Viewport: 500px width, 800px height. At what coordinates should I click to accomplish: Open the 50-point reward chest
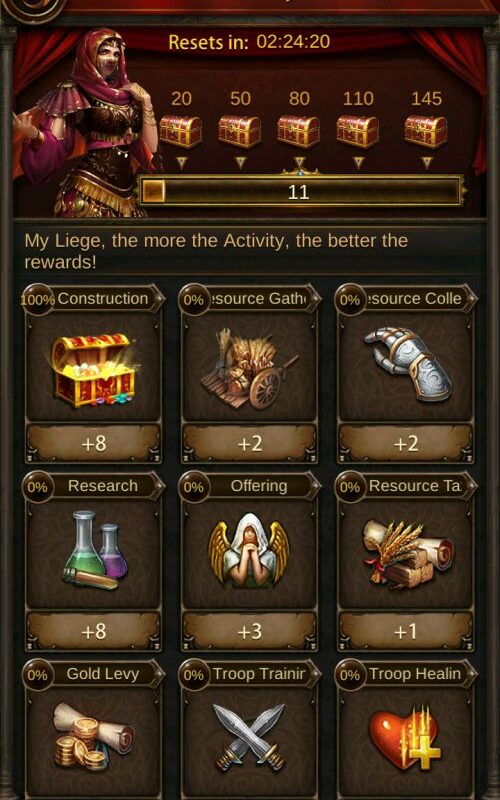pyautogui.click(x=240, y=132)
